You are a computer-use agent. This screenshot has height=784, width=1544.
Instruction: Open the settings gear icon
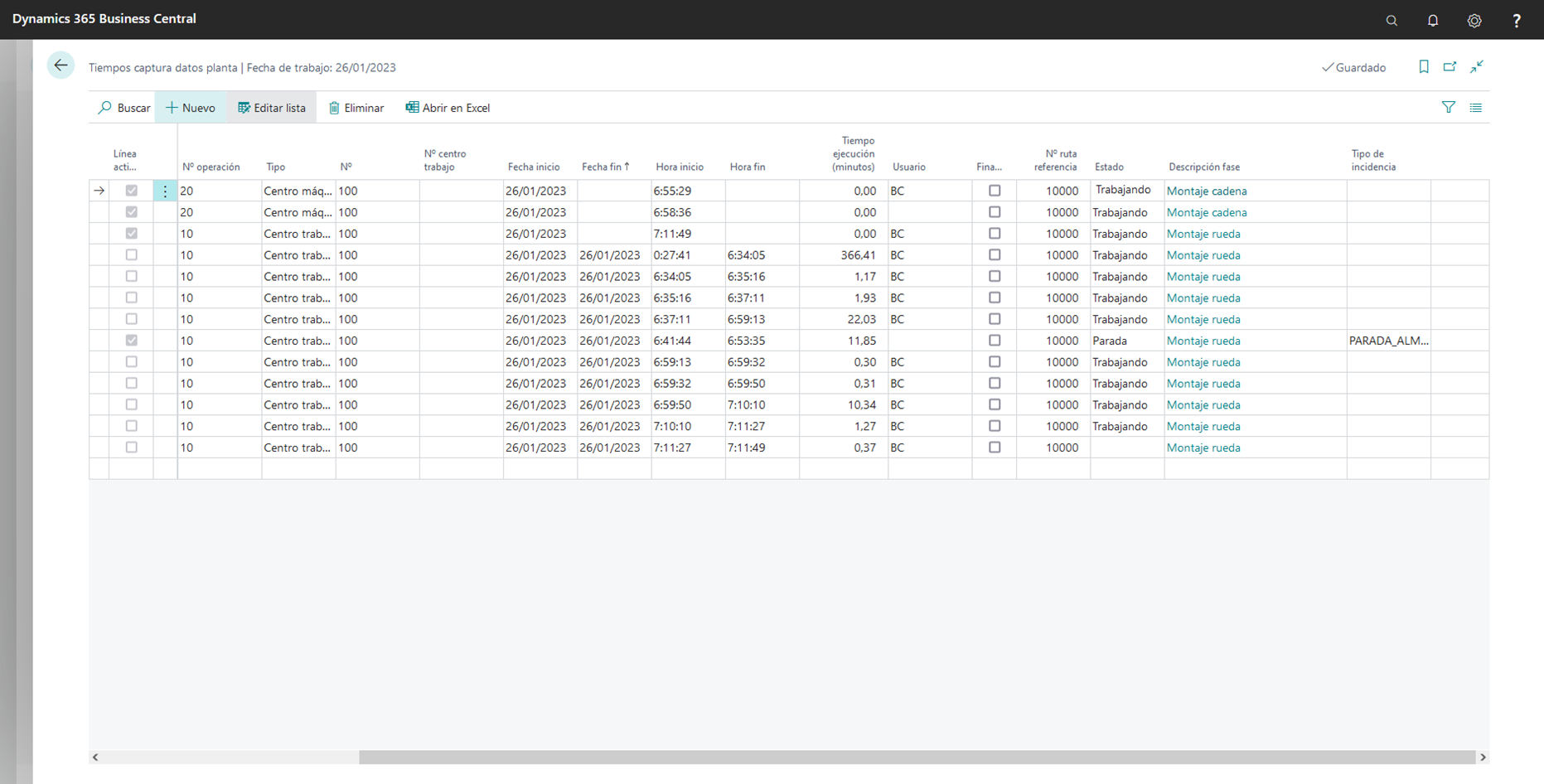pos(1474,21)
